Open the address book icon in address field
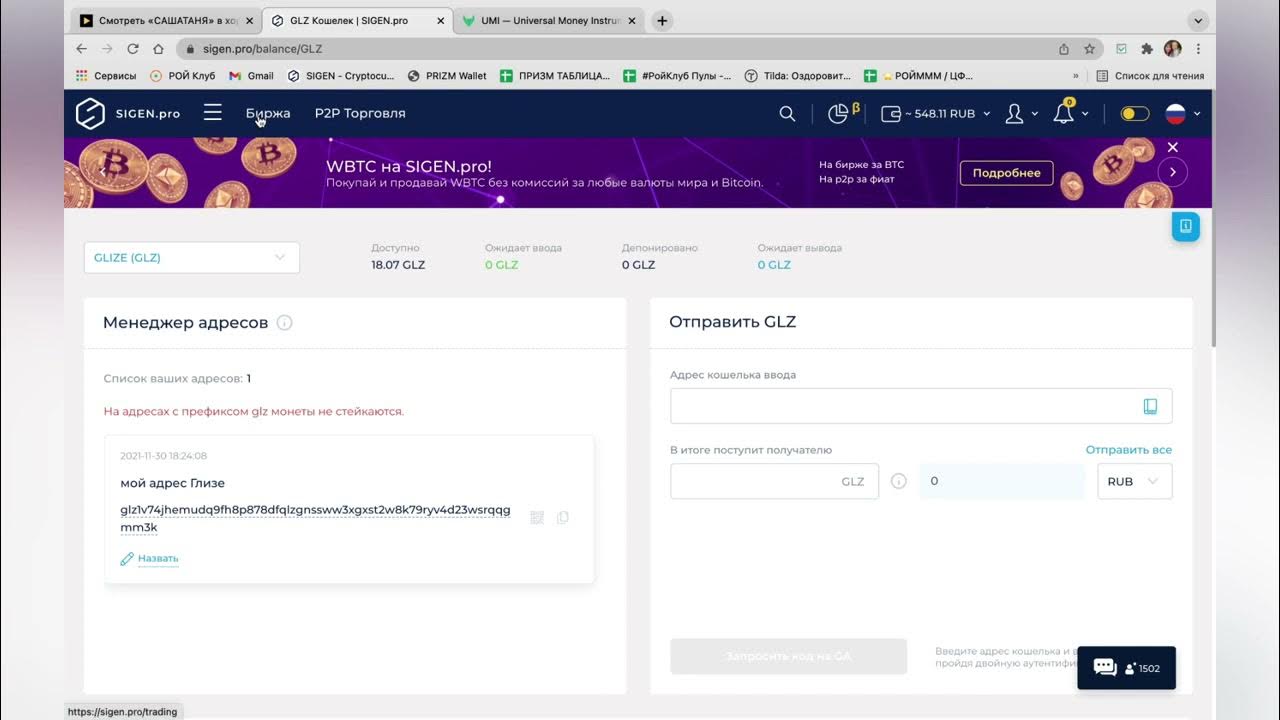 click(x=1150, y=406)
